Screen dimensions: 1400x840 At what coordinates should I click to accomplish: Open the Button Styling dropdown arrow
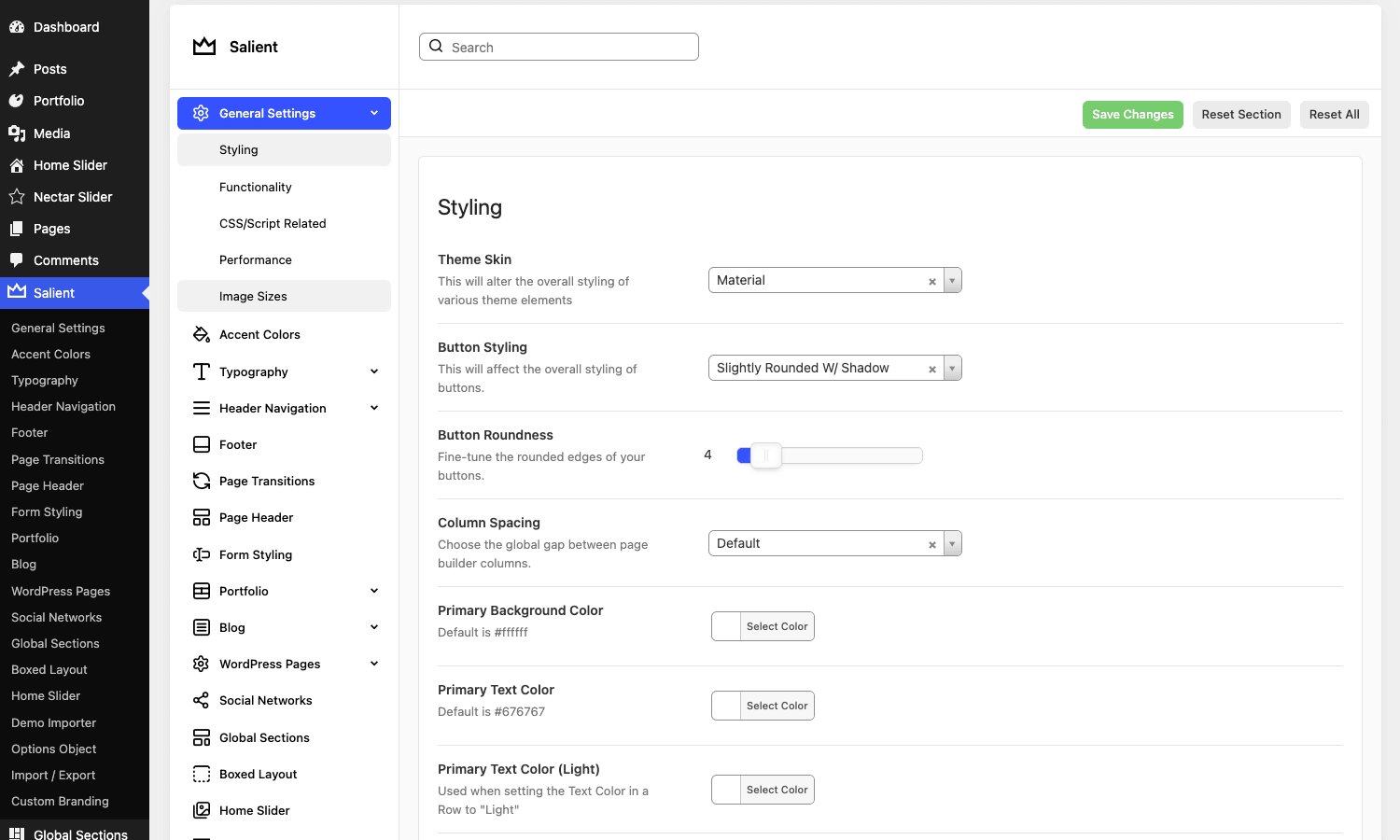pyautogui.click(x=952, y=368)
